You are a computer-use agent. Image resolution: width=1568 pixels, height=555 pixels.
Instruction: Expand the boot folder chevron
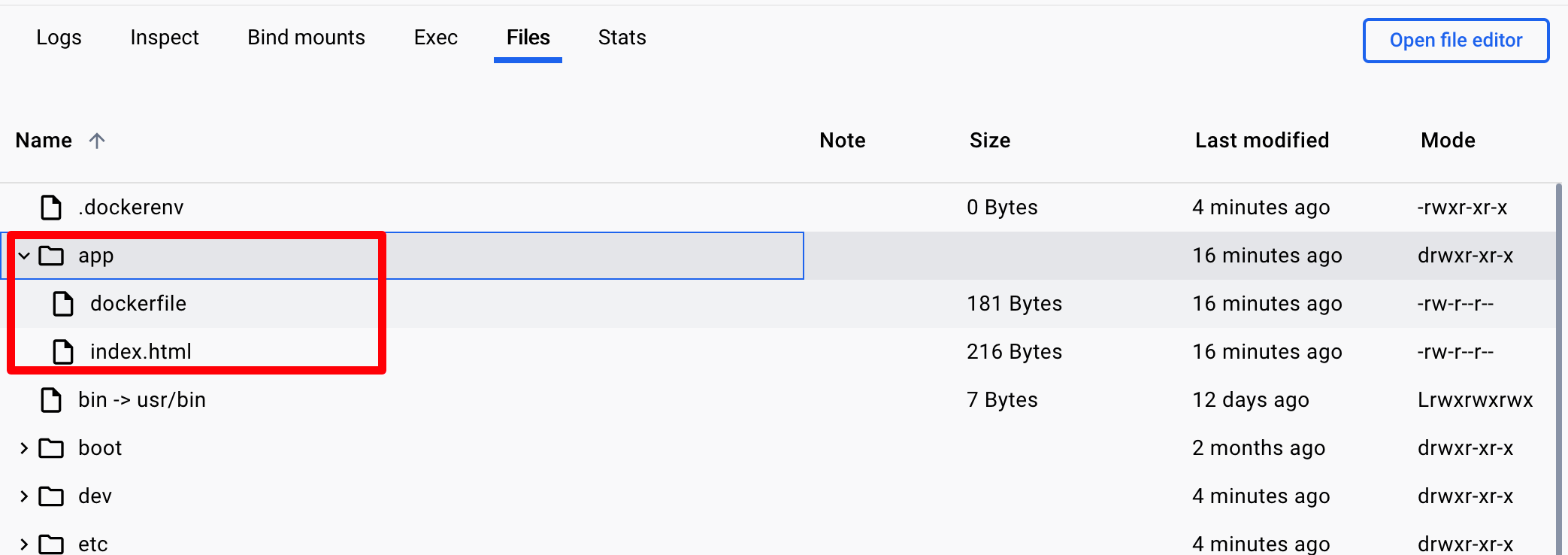24,448
